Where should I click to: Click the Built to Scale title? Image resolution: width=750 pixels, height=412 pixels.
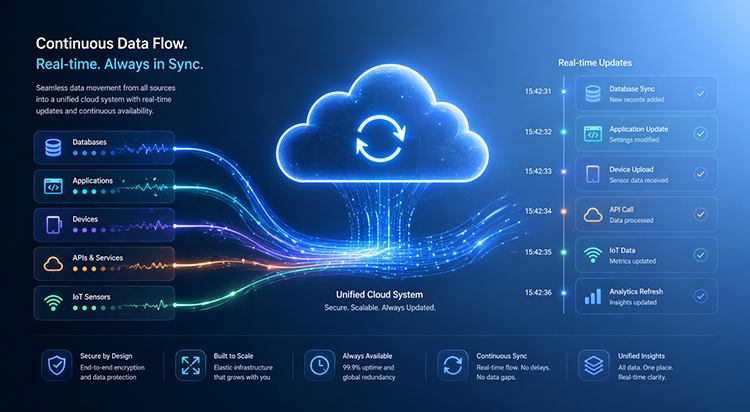tap(233, 356)
